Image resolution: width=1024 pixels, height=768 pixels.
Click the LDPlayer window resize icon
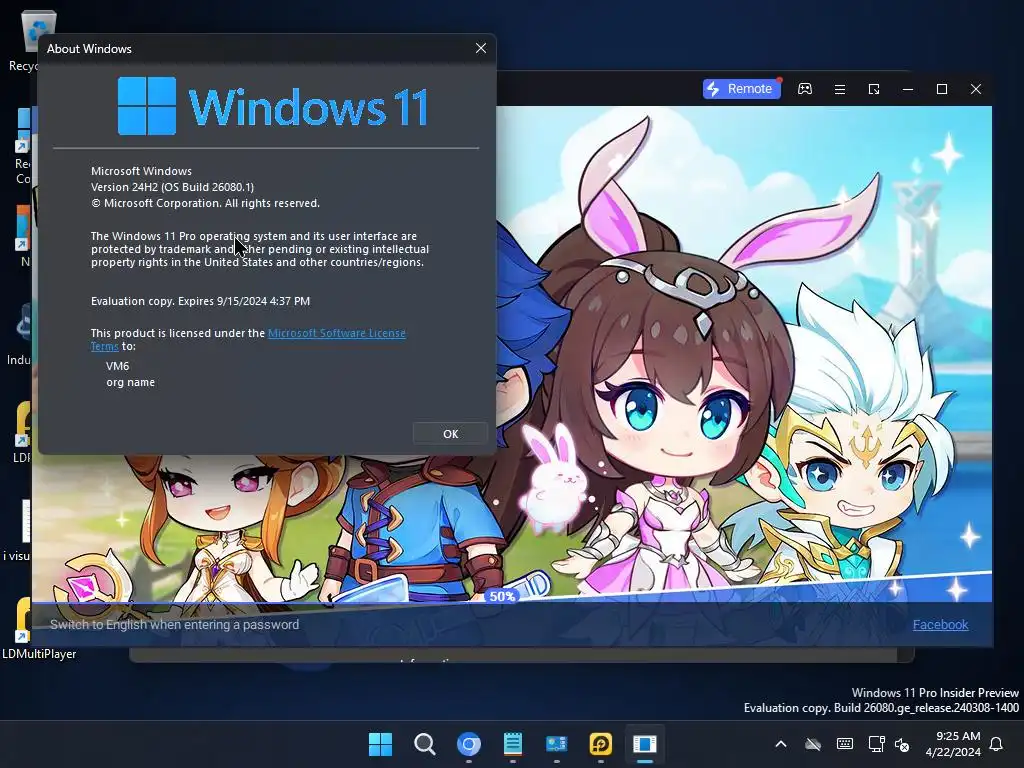(x=874, y=89)
